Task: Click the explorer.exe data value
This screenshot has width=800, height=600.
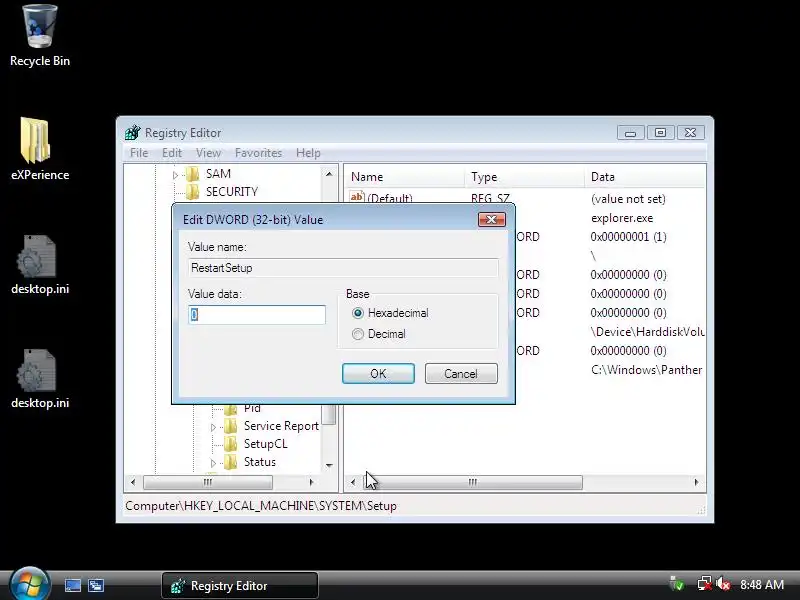Action: [622, 218]
